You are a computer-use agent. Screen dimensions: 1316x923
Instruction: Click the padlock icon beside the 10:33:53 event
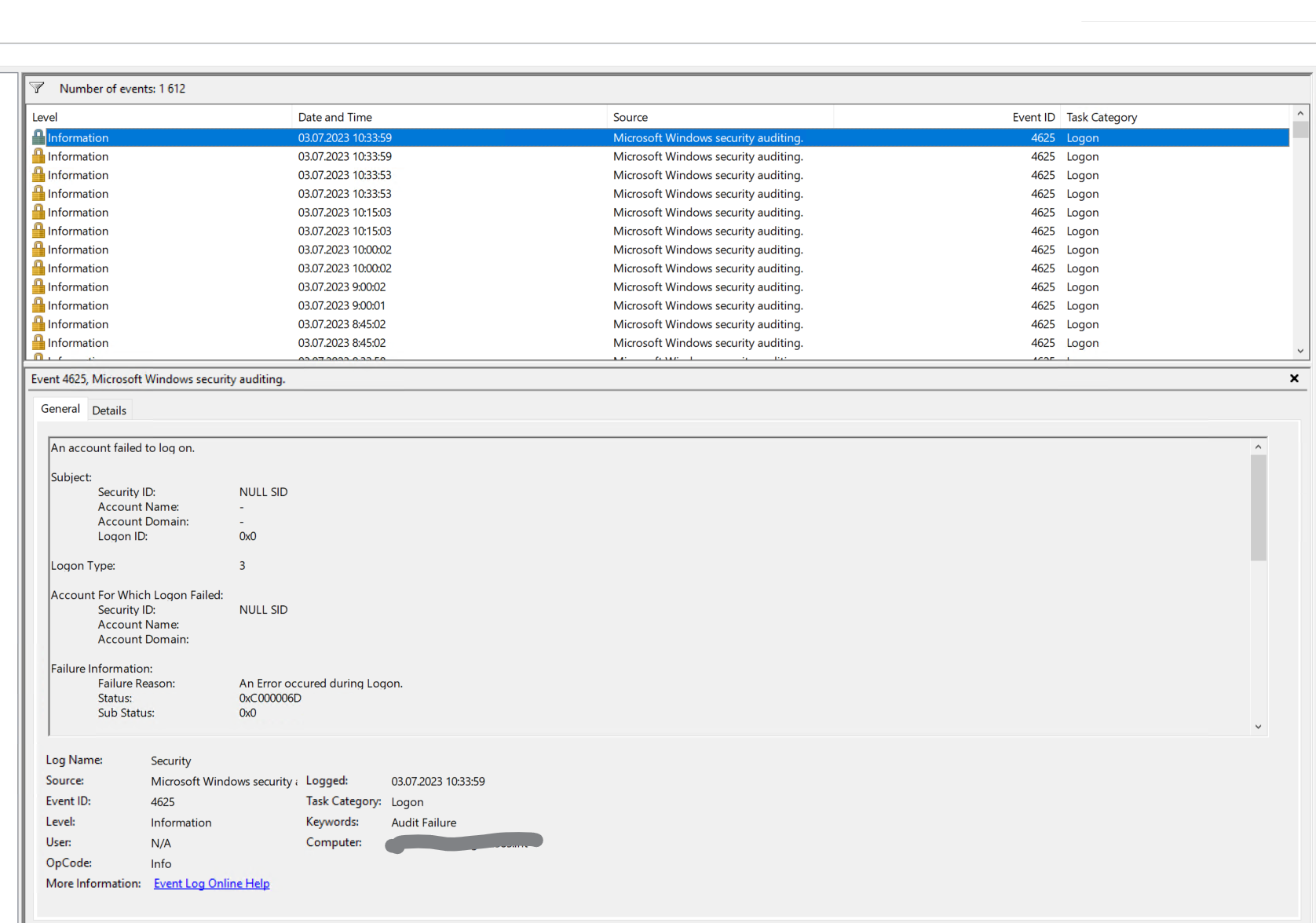tap(38, 174)
